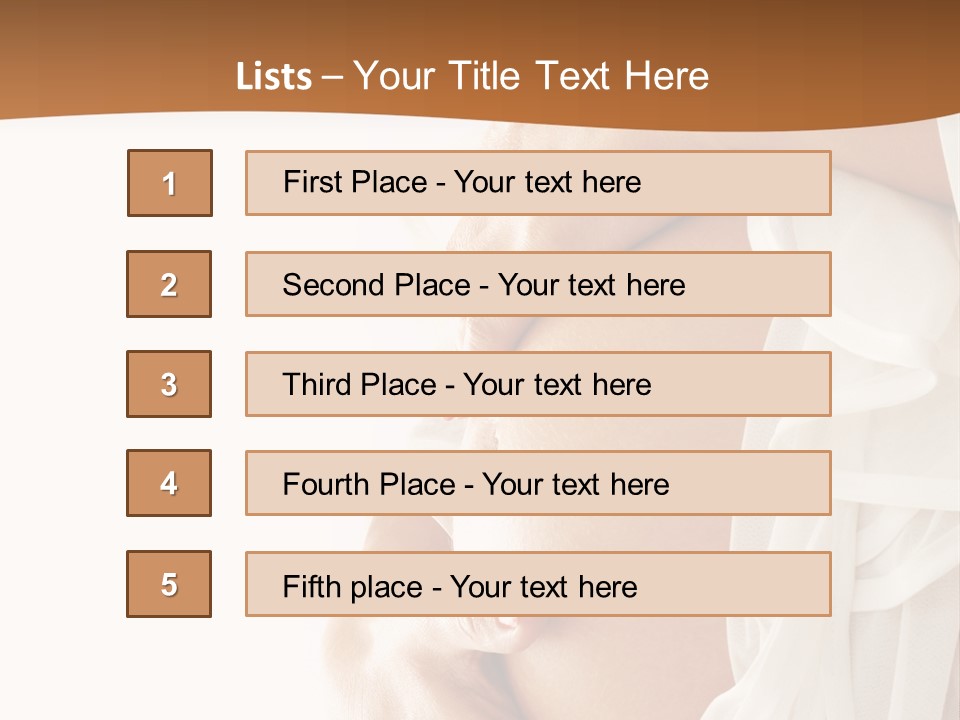Click the word Third in the list
960x720 pixels.
[316, 384]
